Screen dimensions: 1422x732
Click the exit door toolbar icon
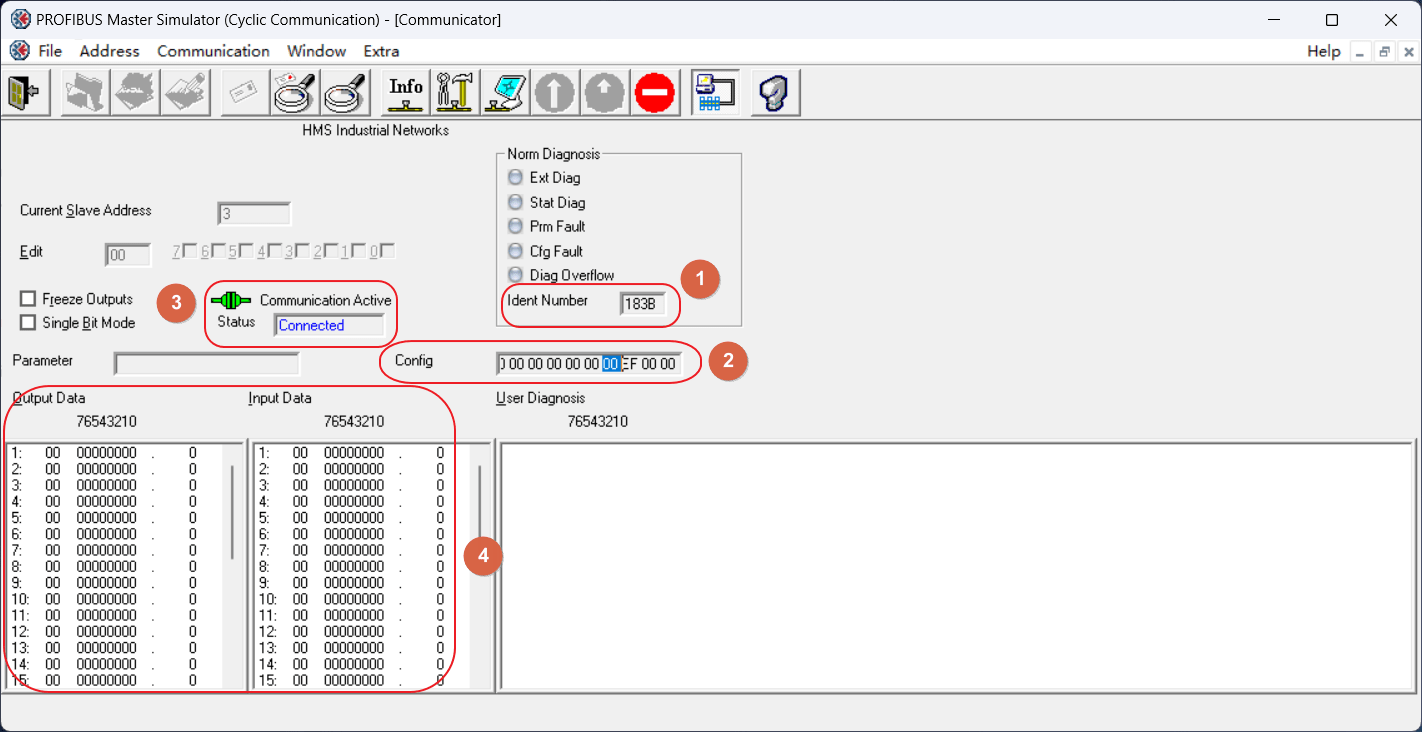pyautogui.click(x=24, y=93)
